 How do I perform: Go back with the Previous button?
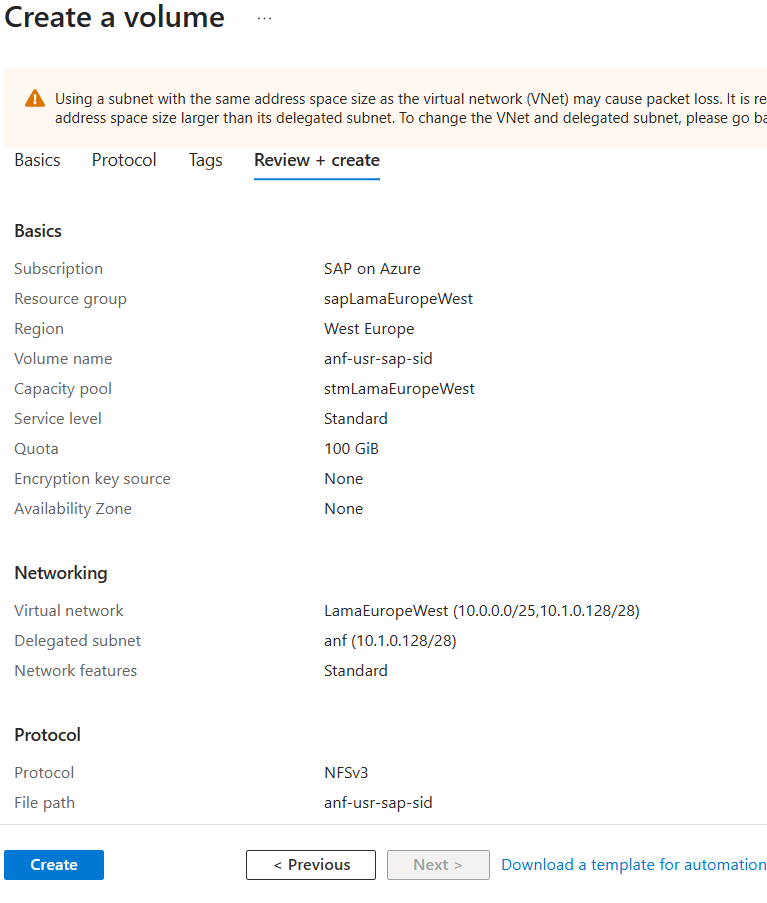tap(311, 865)
